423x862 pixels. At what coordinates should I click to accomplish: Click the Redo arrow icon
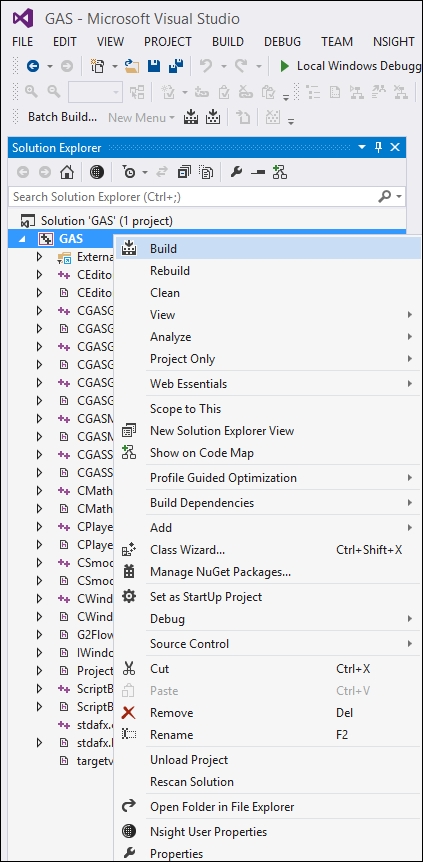pos(241,66)
